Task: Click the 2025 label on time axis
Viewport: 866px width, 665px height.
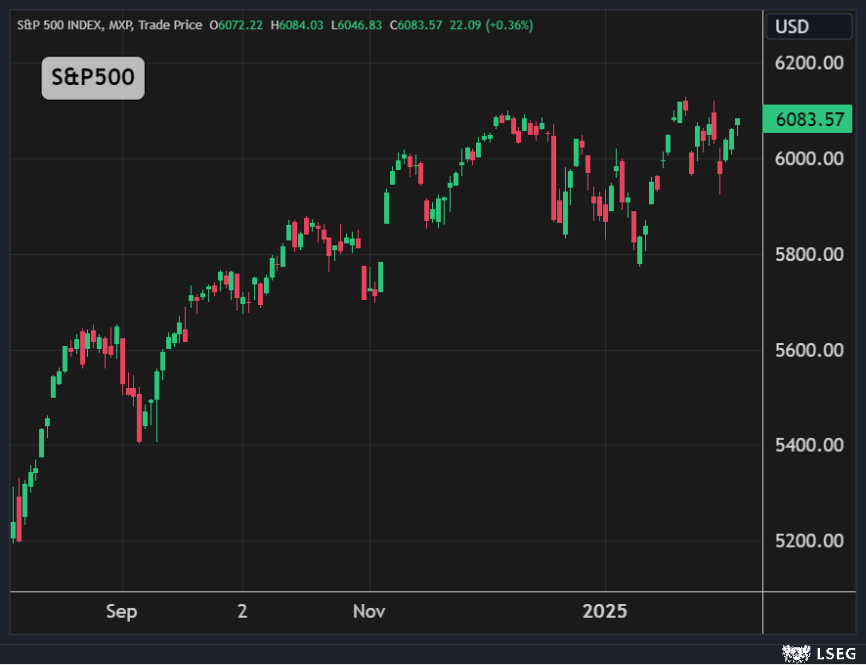Action: point(605,611)
